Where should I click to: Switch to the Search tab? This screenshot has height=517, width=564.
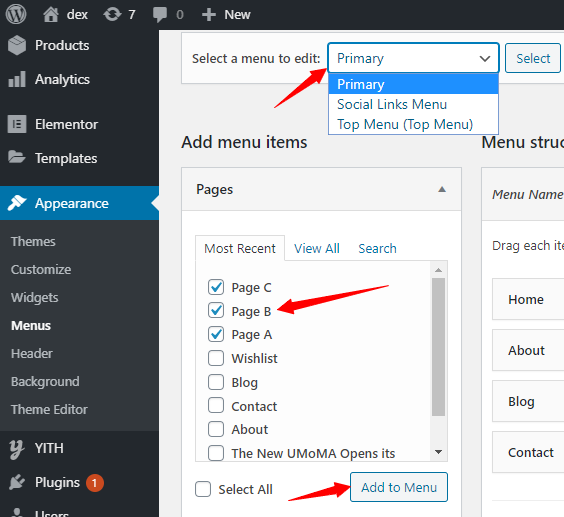(377, 248)
